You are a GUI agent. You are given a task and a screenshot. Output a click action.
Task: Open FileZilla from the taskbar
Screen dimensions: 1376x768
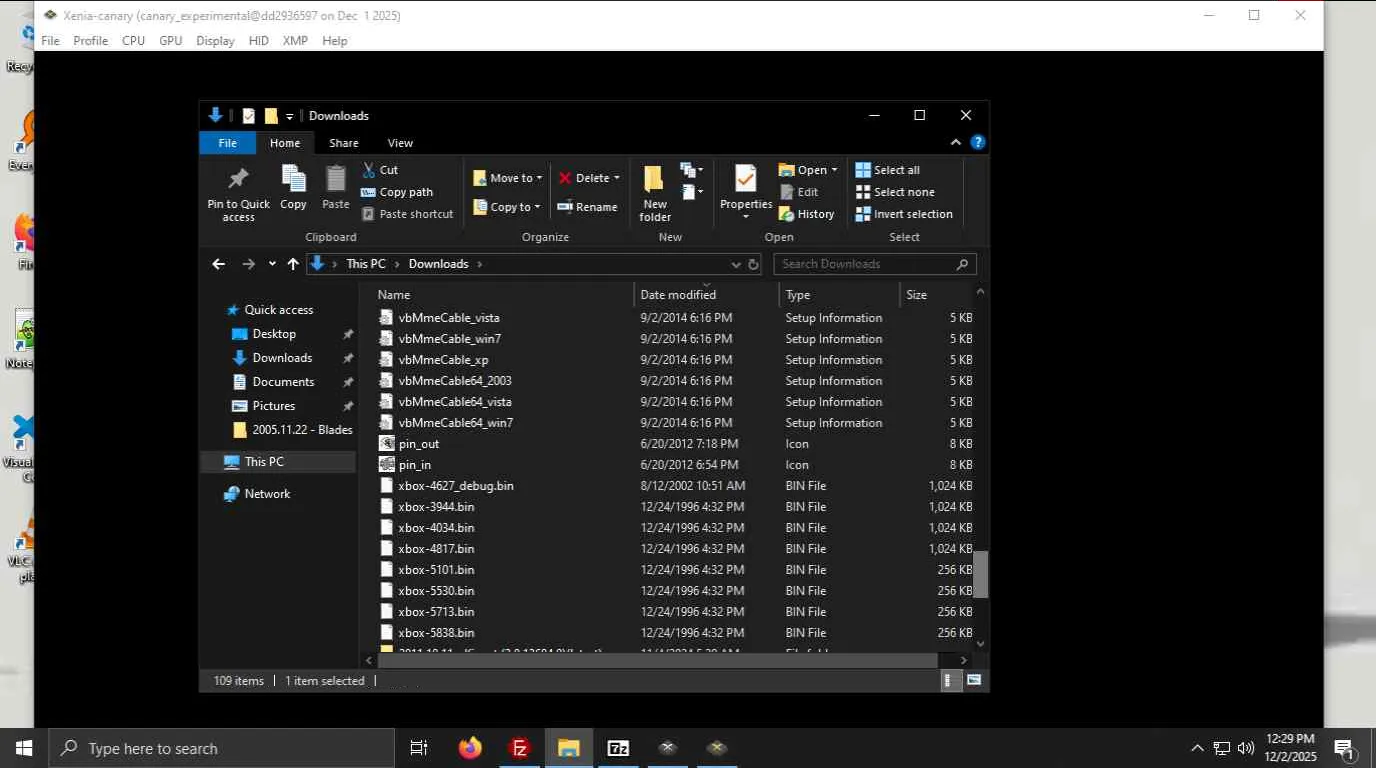coord(519,748)
